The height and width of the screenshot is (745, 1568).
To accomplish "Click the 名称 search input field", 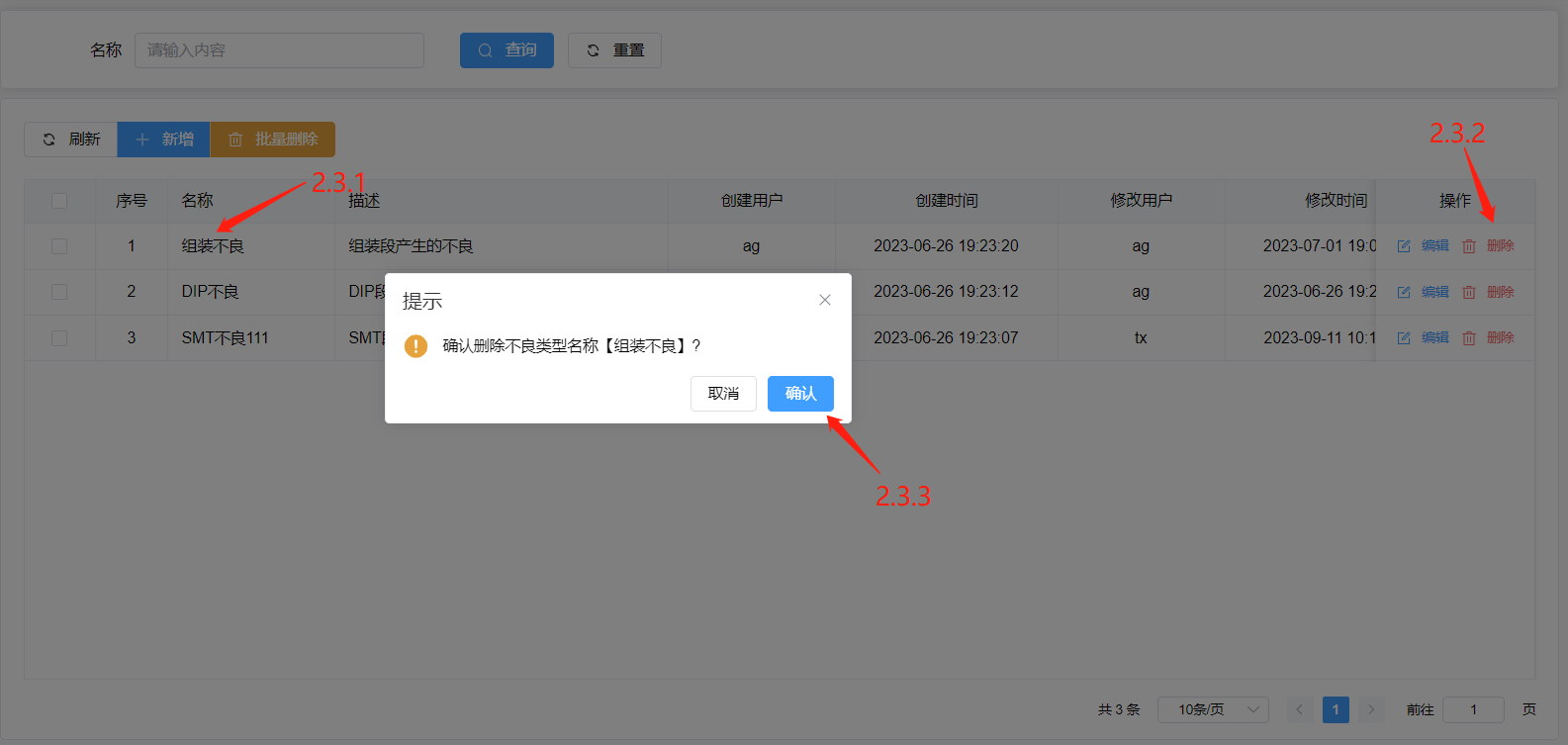I will [x=279, y=50].
